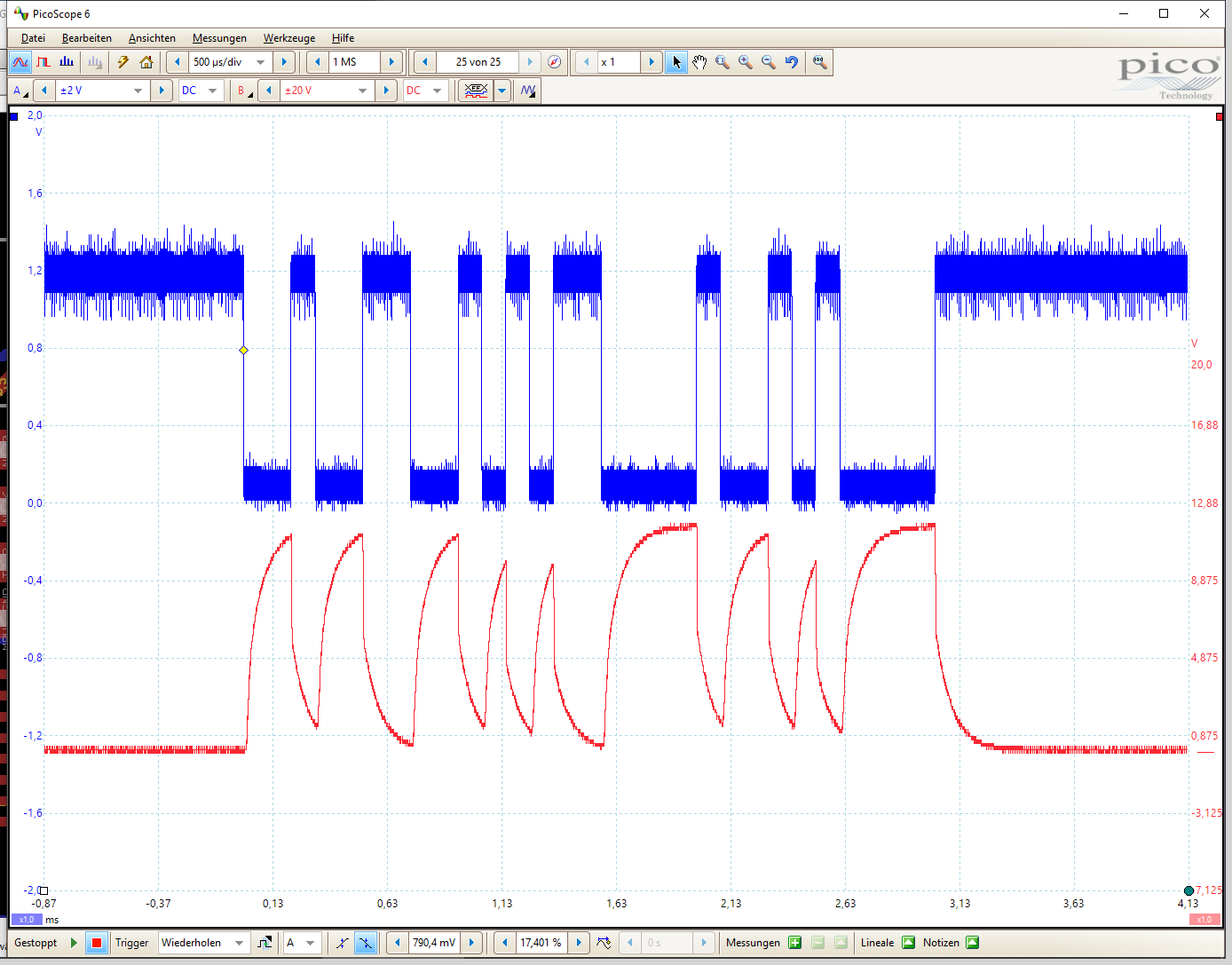
Task: Open the signal generator icon
Action: point(528,91)
